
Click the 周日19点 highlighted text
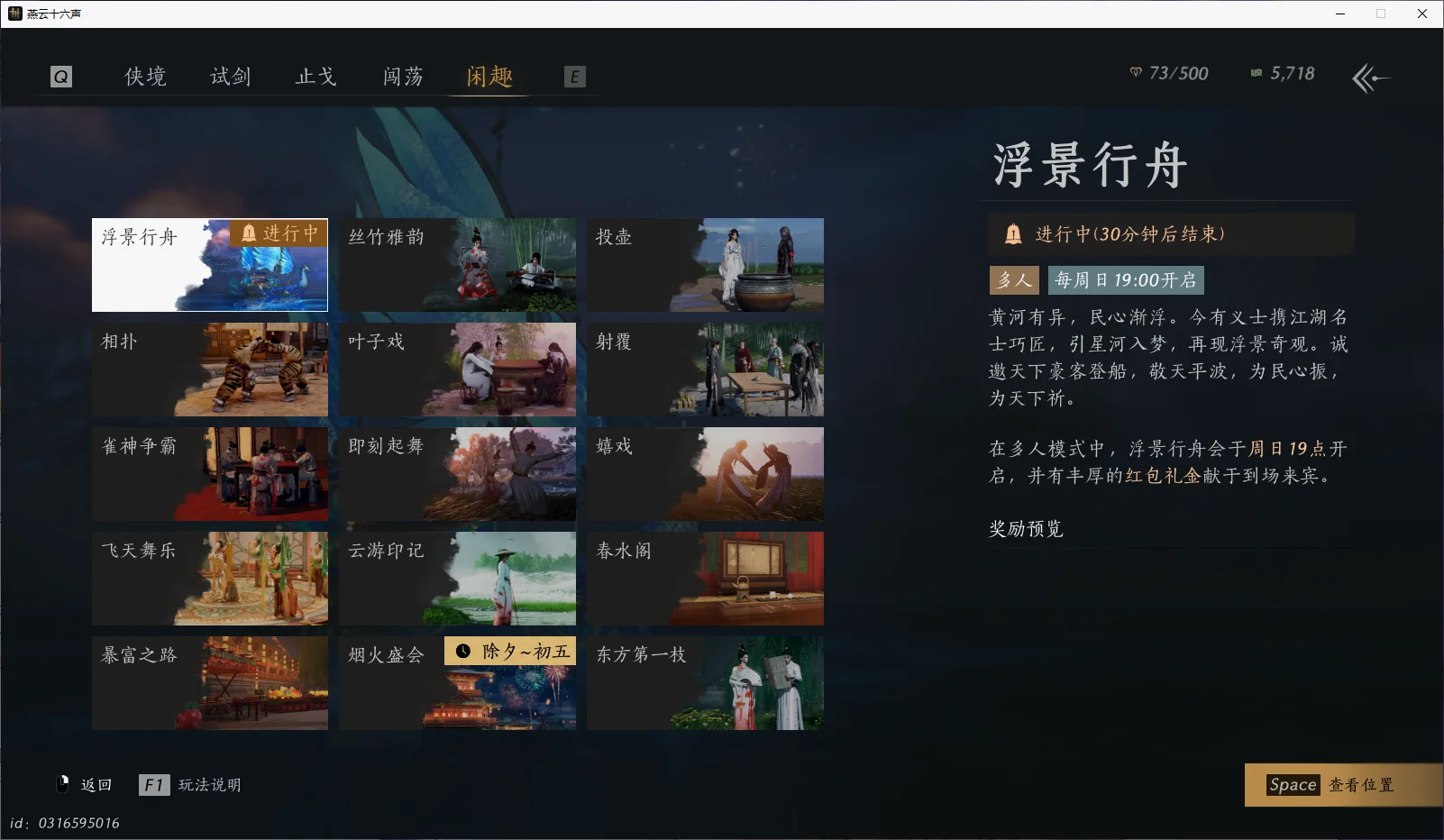(x=1287, y=449)
